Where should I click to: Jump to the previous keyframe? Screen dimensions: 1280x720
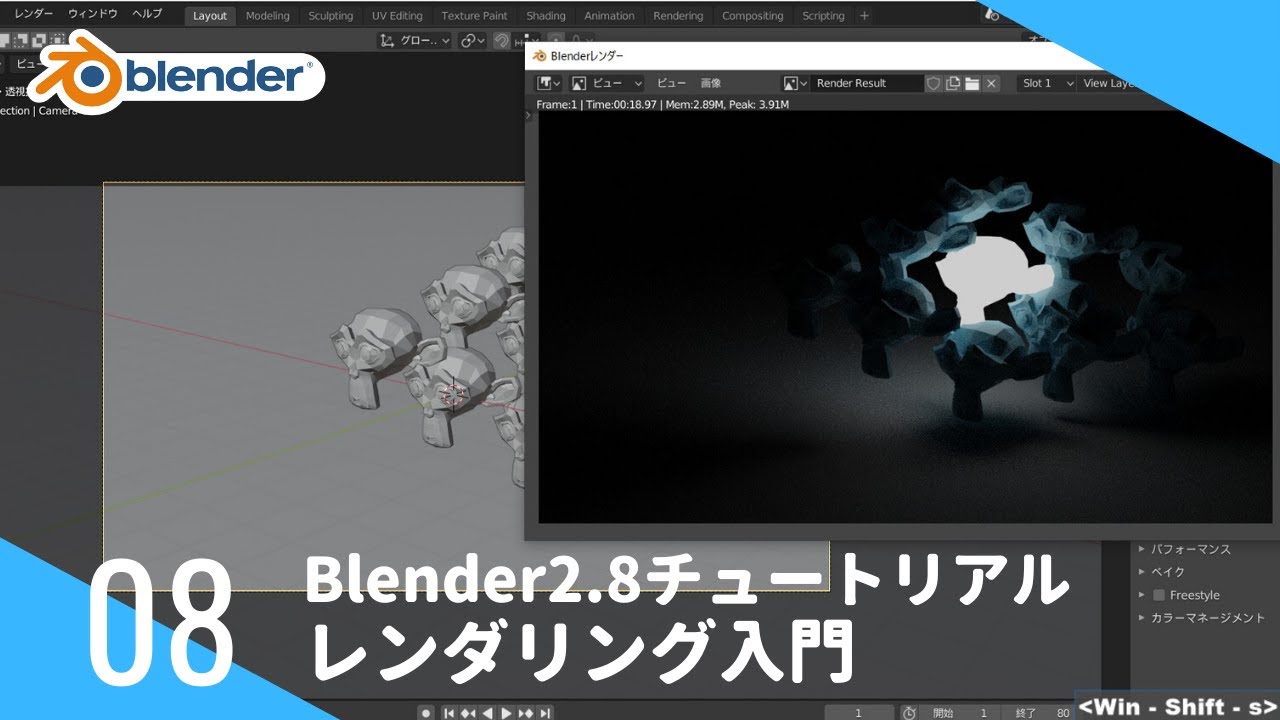coord(468,713)
